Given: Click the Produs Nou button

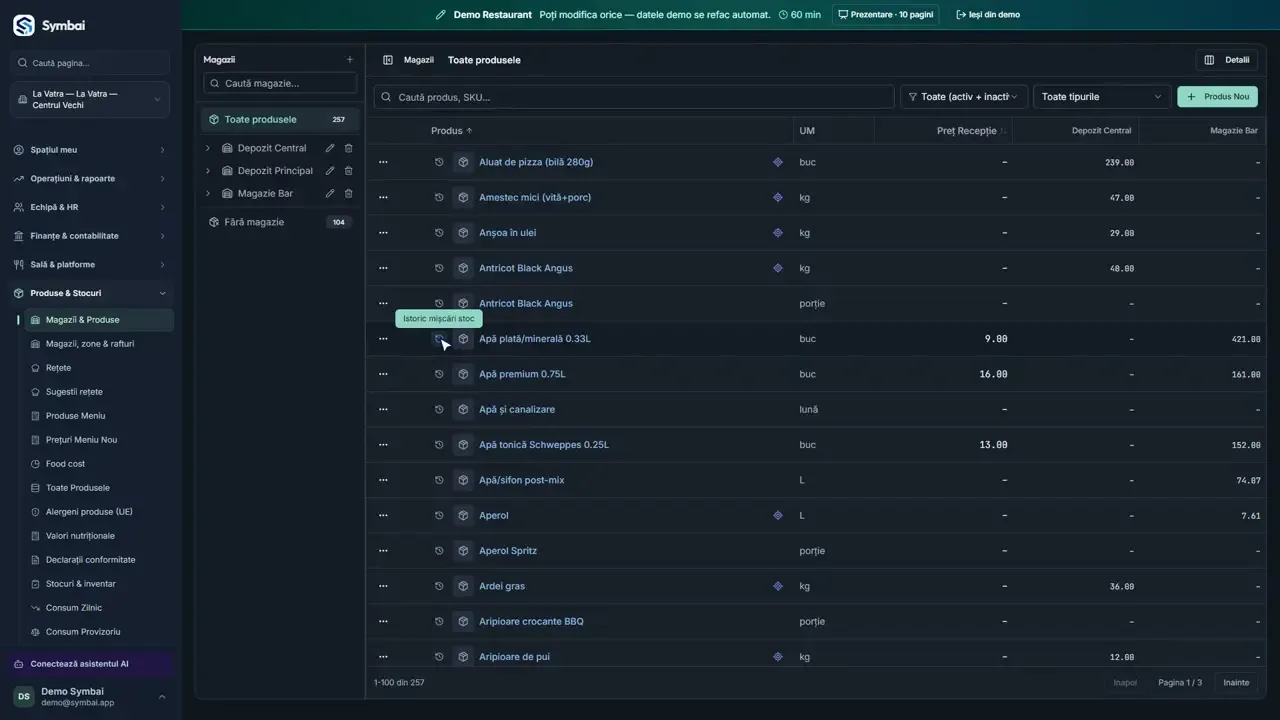Looking at the screenshot, I should coord(1217,97).
